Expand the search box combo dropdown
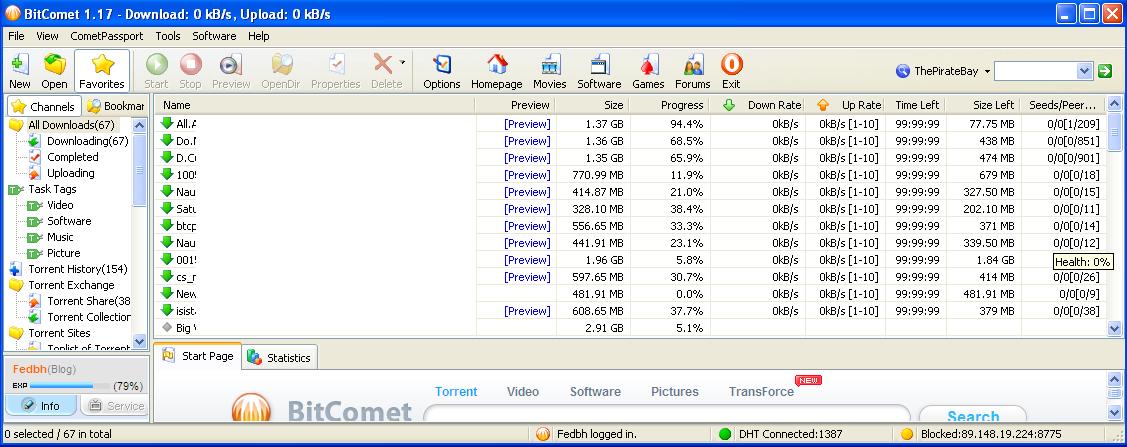Screen dimensions: 1127x447 click(x=1085, y=71)
